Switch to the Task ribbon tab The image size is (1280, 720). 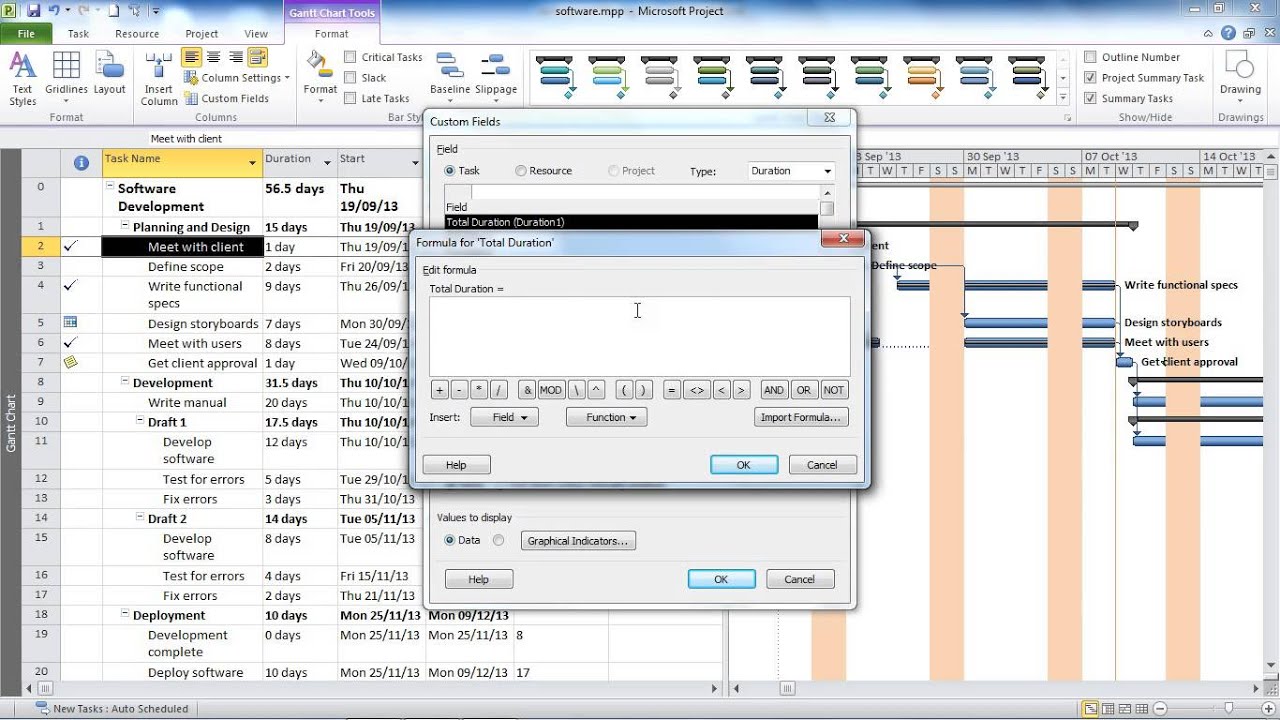pyautogui.click(x=78, y=33)
